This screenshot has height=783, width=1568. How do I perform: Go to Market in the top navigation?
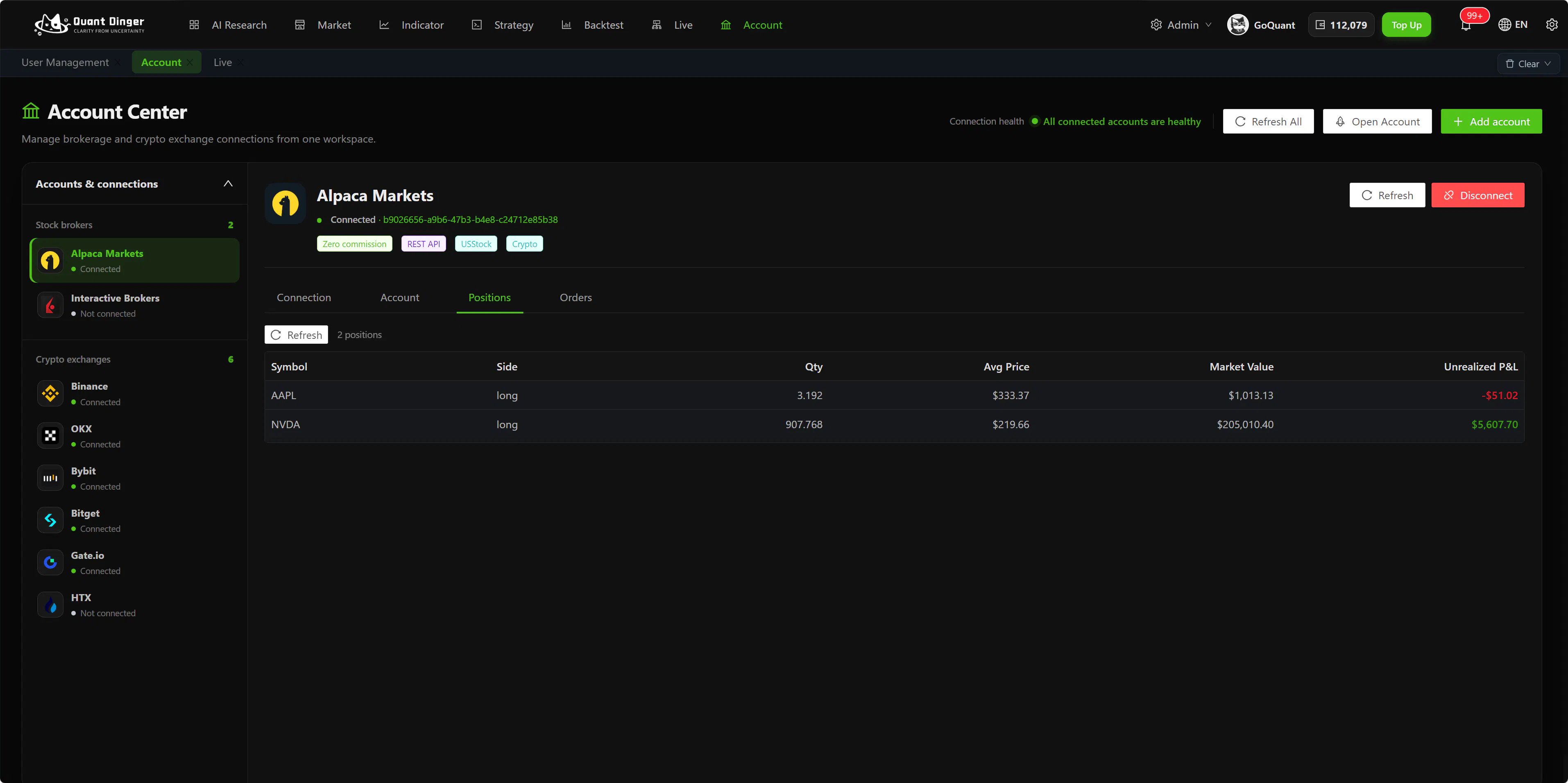[323, 25]
